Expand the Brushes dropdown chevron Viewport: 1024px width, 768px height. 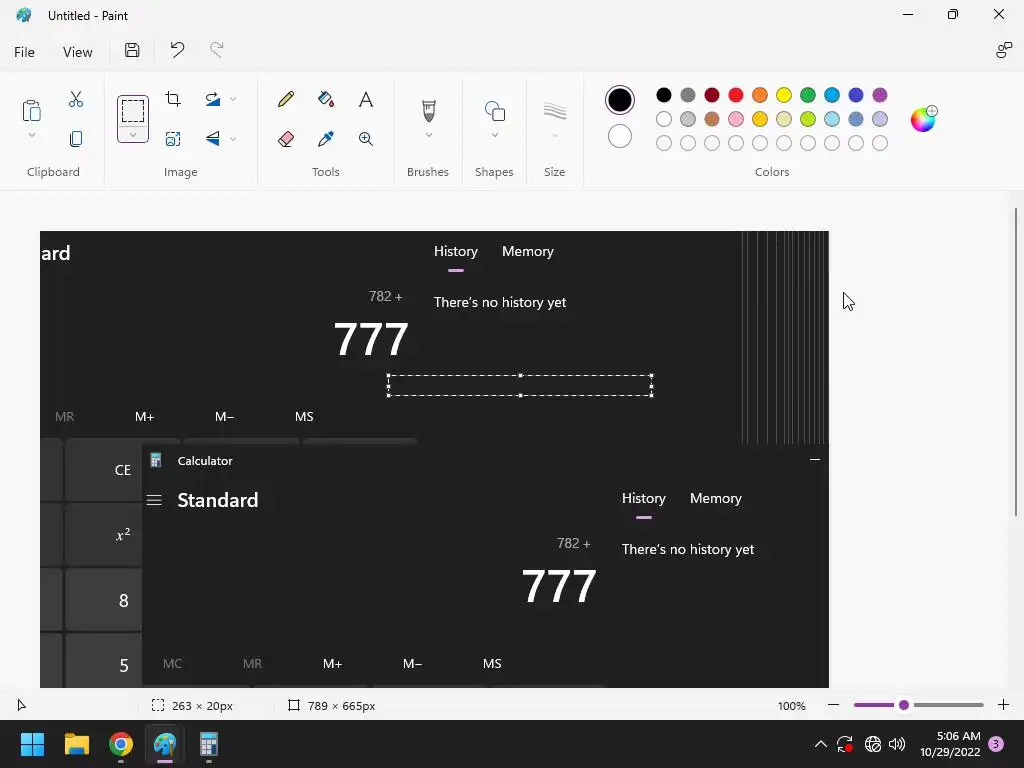click(428, 135)
